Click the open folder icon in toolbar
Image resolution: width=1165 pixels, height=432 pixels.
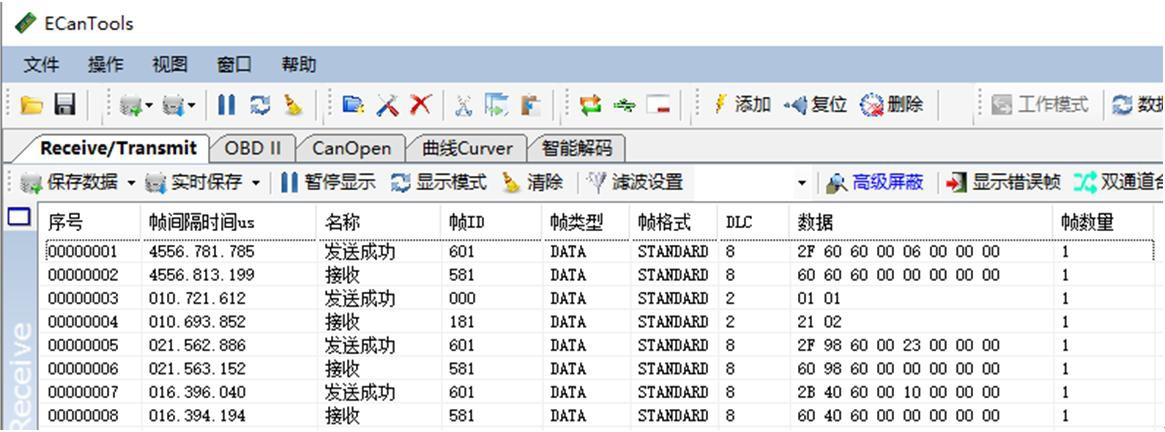32,105
